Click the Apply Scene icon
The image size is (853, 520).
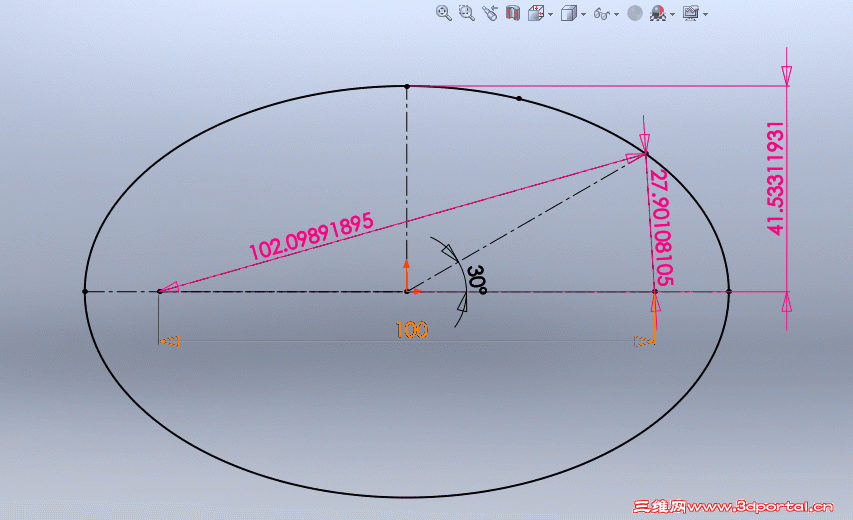coord(658,13)
